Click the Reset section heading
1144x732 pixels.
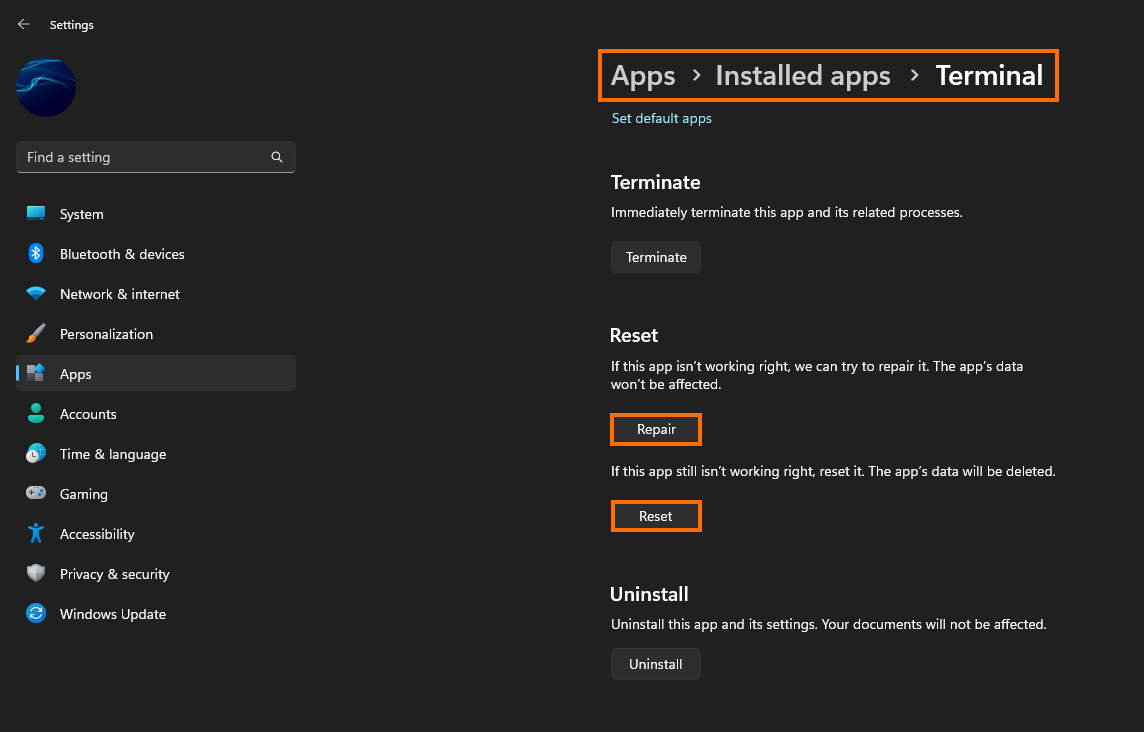click(x=634, y=336)
